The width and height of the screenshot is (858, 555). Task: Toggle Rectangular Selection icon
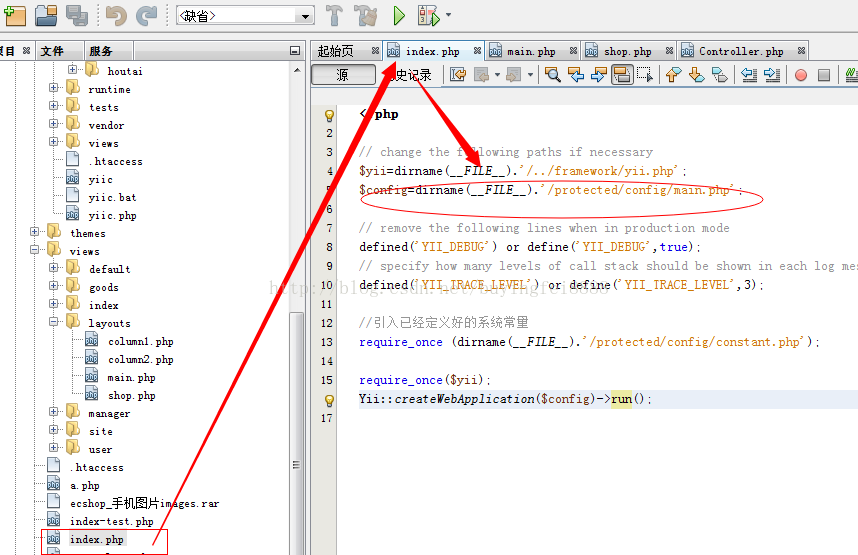click(x=645, y=75)
